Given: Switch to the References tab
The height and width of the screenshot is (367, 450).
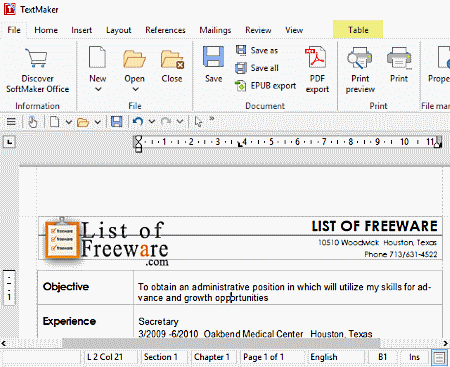Looking at the screenshot, I should click(165, 30).
